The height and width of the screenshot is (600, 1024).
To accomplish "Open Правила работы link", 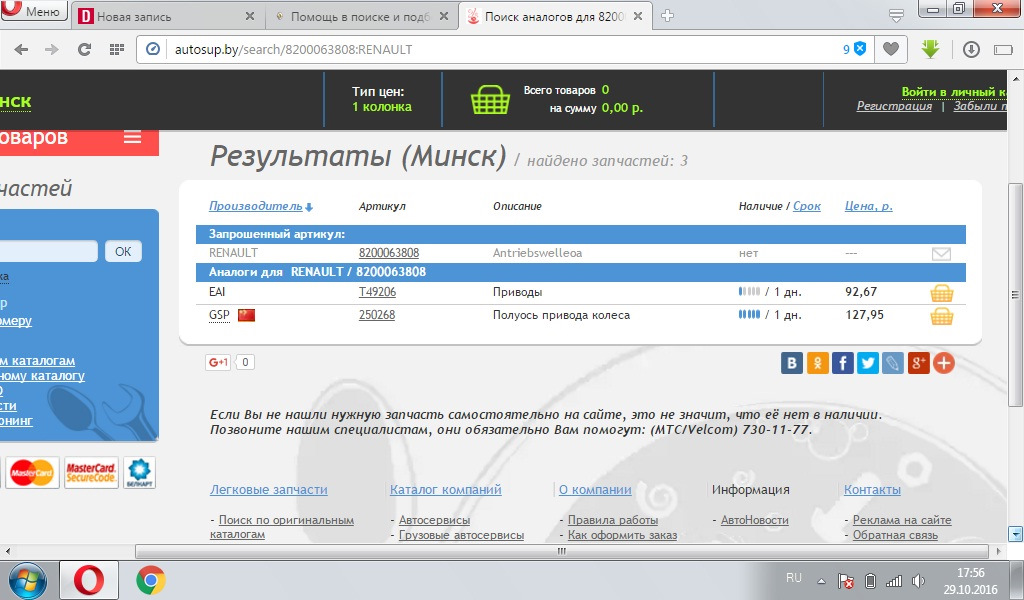I will (x=613, y=520).
